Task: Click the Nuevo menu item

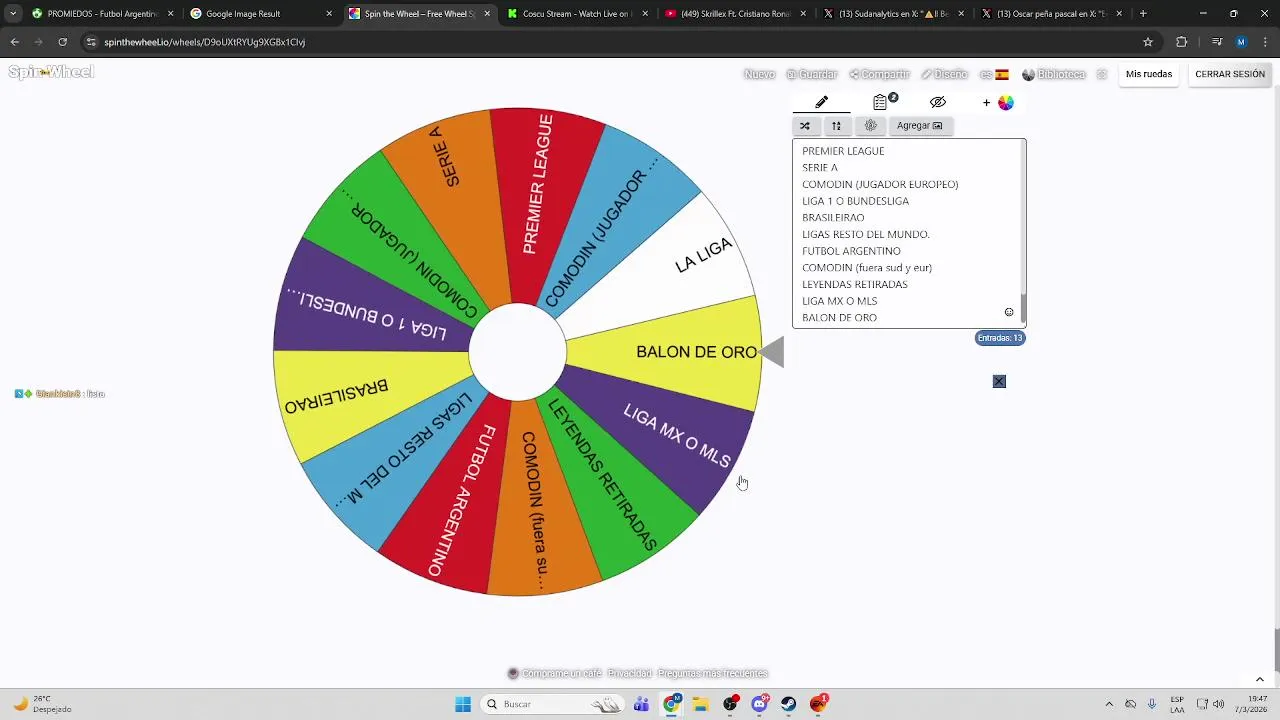Action: pos(759,74)
